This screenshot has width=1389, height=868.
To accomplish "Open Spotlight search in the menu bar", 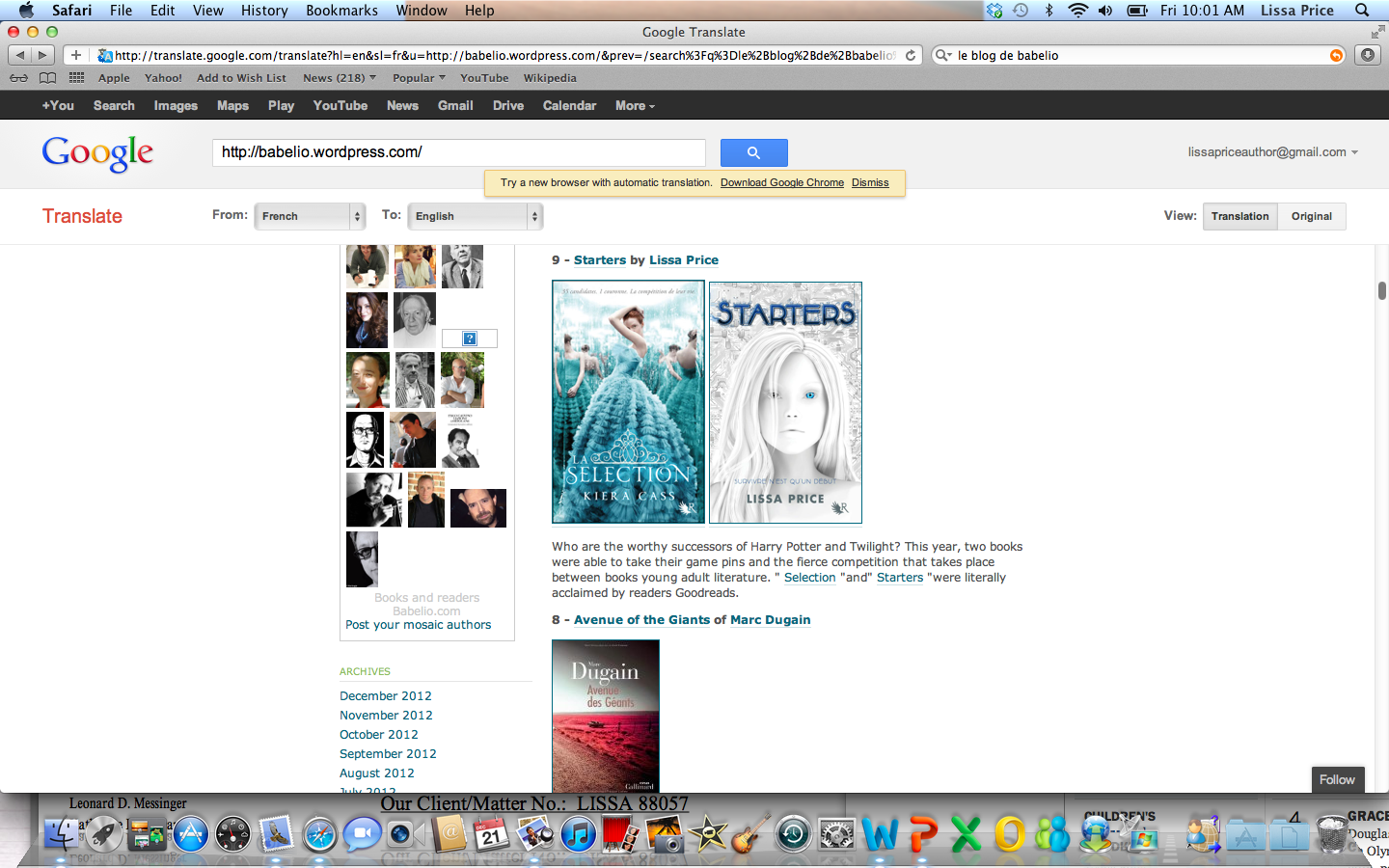I will point(1362,11).
